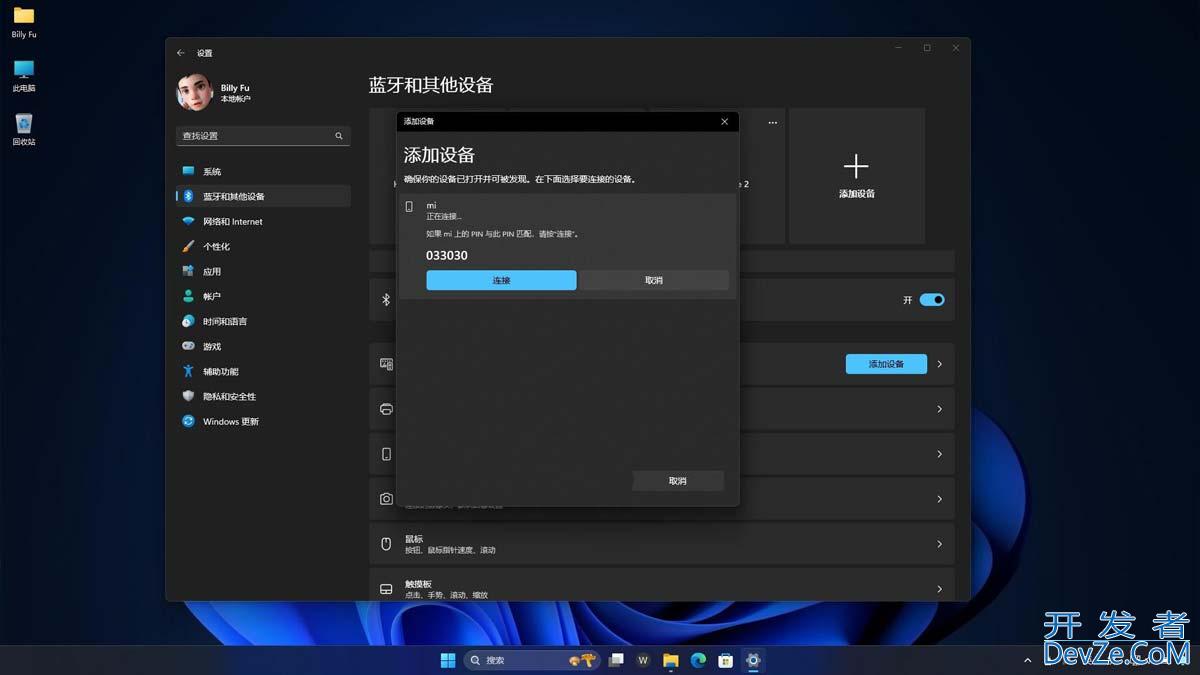Open 辅助功能 settings
Screen dimensions: 1200x675
point(263,371)
